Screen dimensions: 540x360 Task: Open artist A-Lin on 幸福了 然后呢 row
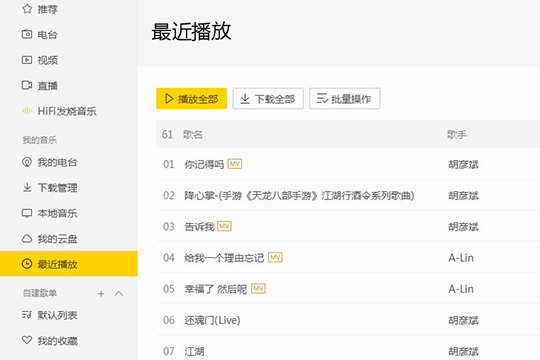click(x=461, y=289)
